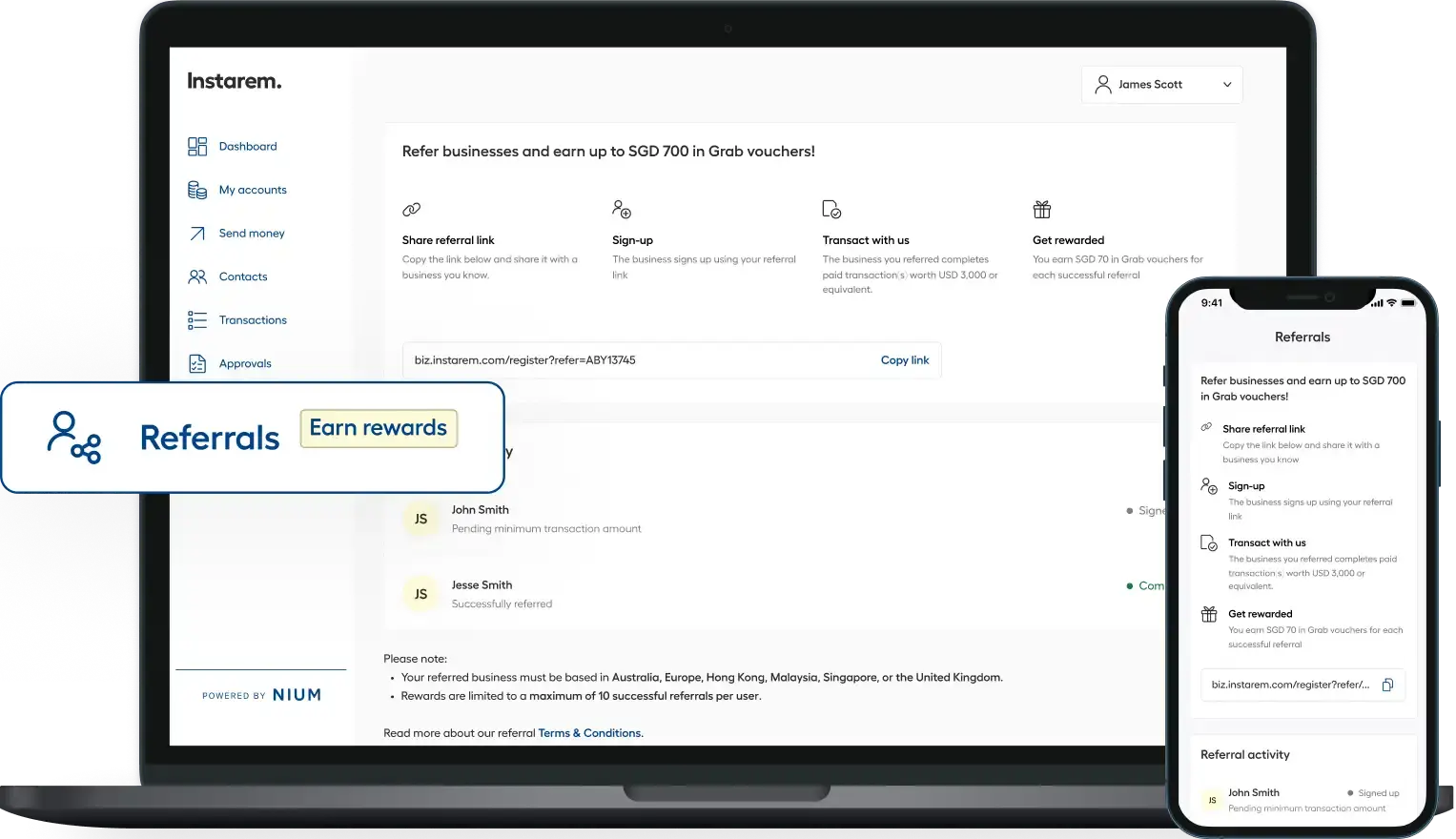The image size is (1456, 839).
Task: Click the chain link icon above Share referral link
Action: 411,209
